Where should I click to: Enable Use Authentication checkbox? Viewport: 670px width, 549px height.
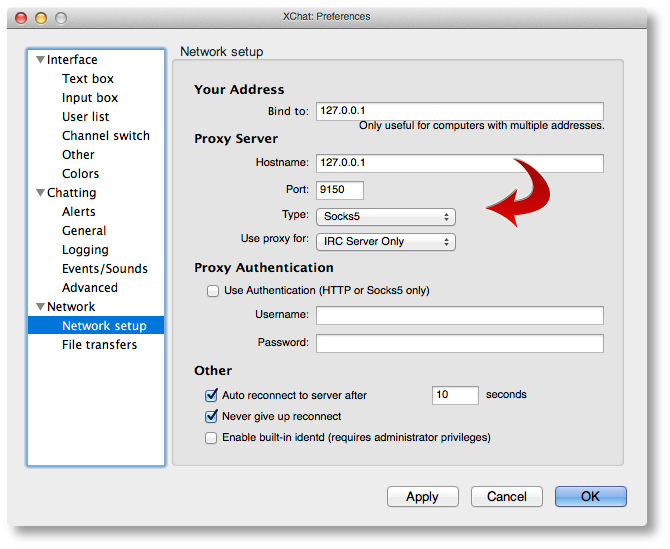point(213,291)
